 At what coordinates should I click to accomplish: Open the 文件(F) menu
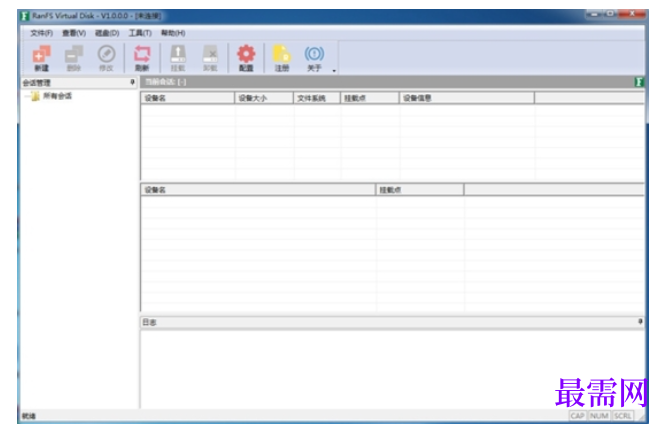pyautogui.click(x=41, y=33)
